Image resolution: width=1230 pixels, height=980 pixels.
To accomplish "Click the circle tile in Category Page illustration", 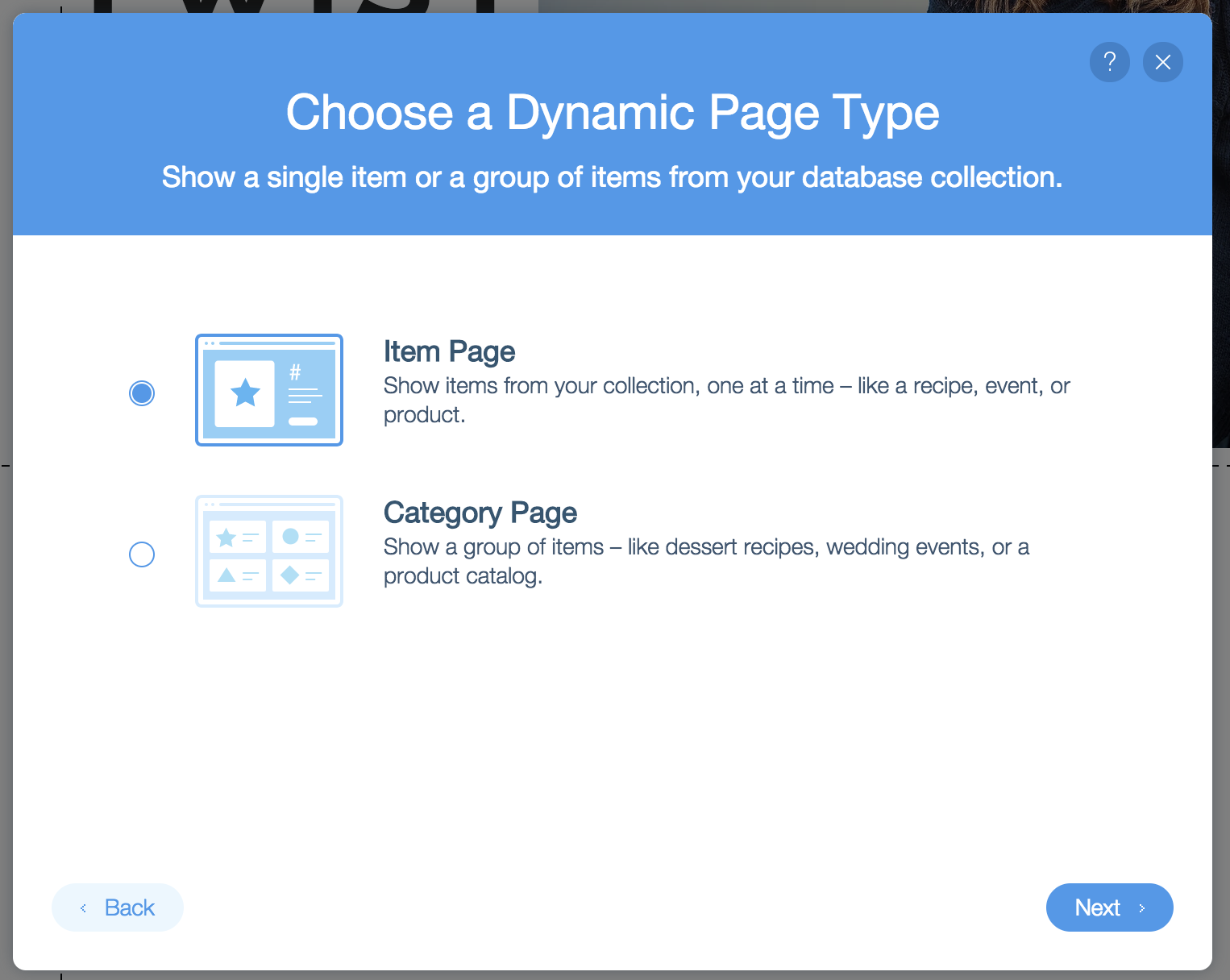I will pyautogui.click(x=300, y=537).
